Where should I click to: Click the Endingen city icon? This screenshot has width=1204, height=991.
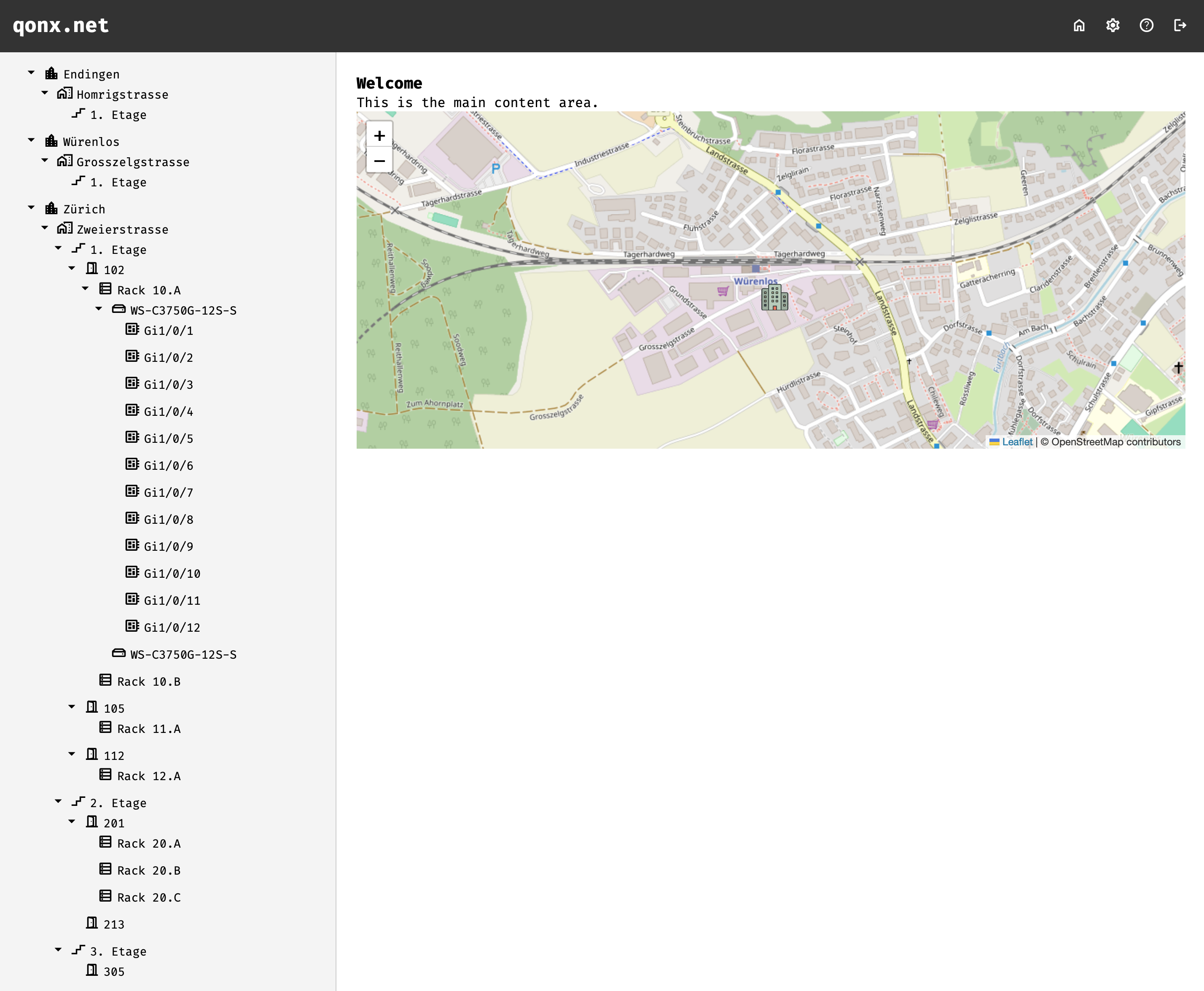[x=51, y=74]
